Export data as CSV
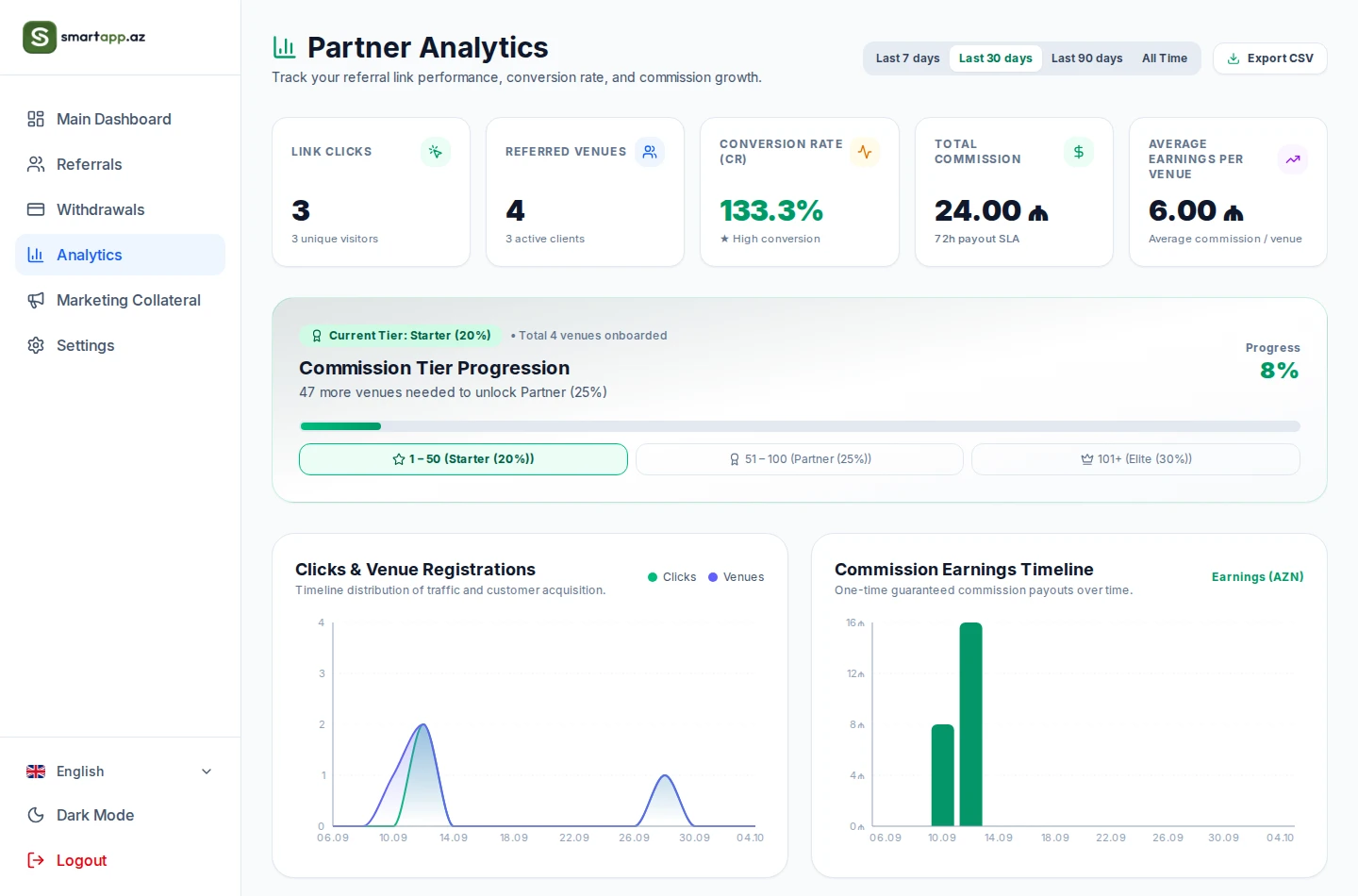 coord(1270,58)
